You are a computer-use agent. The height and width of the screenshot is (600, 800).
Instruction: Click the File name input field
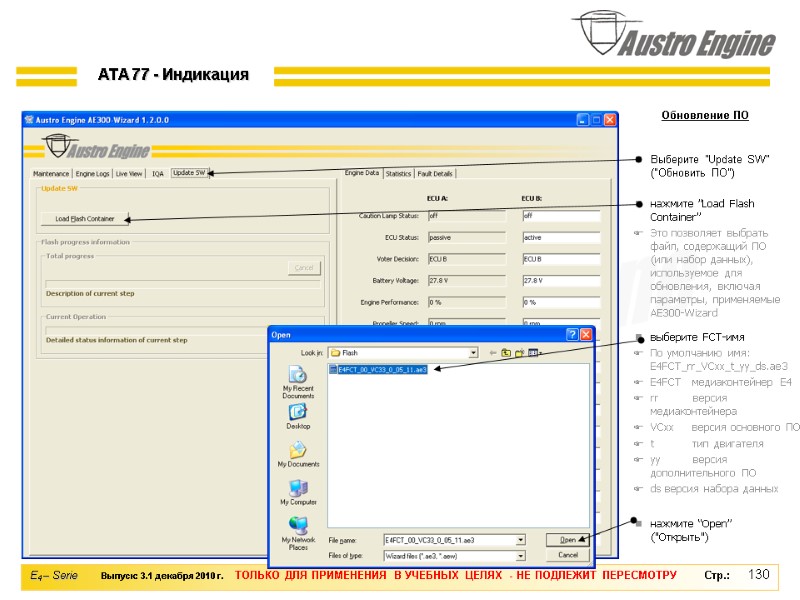point(450,540)
